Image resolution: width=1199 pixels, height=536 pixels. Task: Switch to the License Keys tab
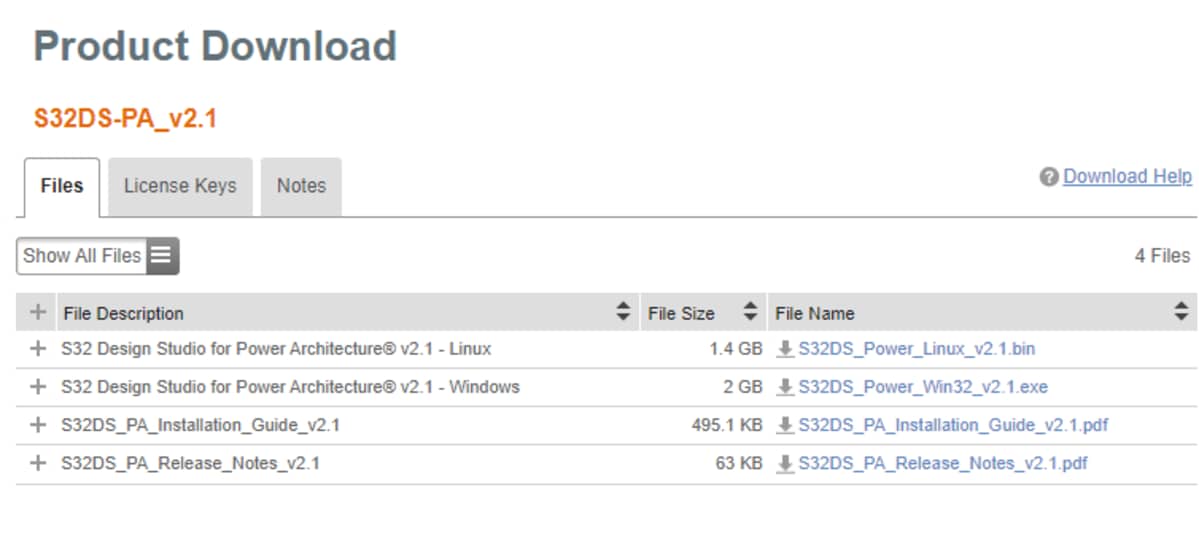click(x=180, y=186)
